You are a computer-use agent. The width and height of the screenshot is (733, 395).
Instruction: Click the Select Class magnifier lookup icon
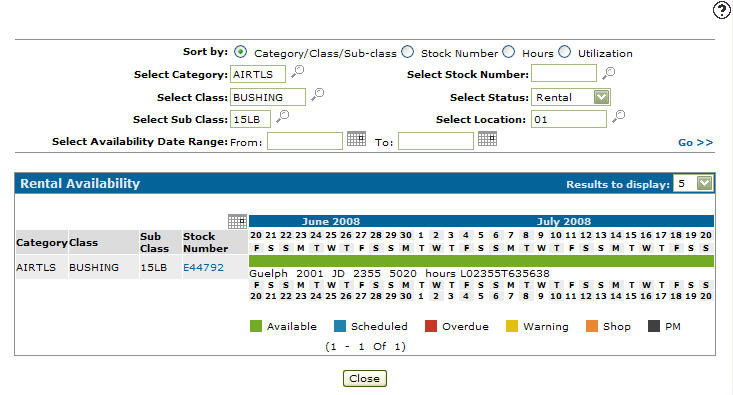pyautogui.click(x=317, y=94)
